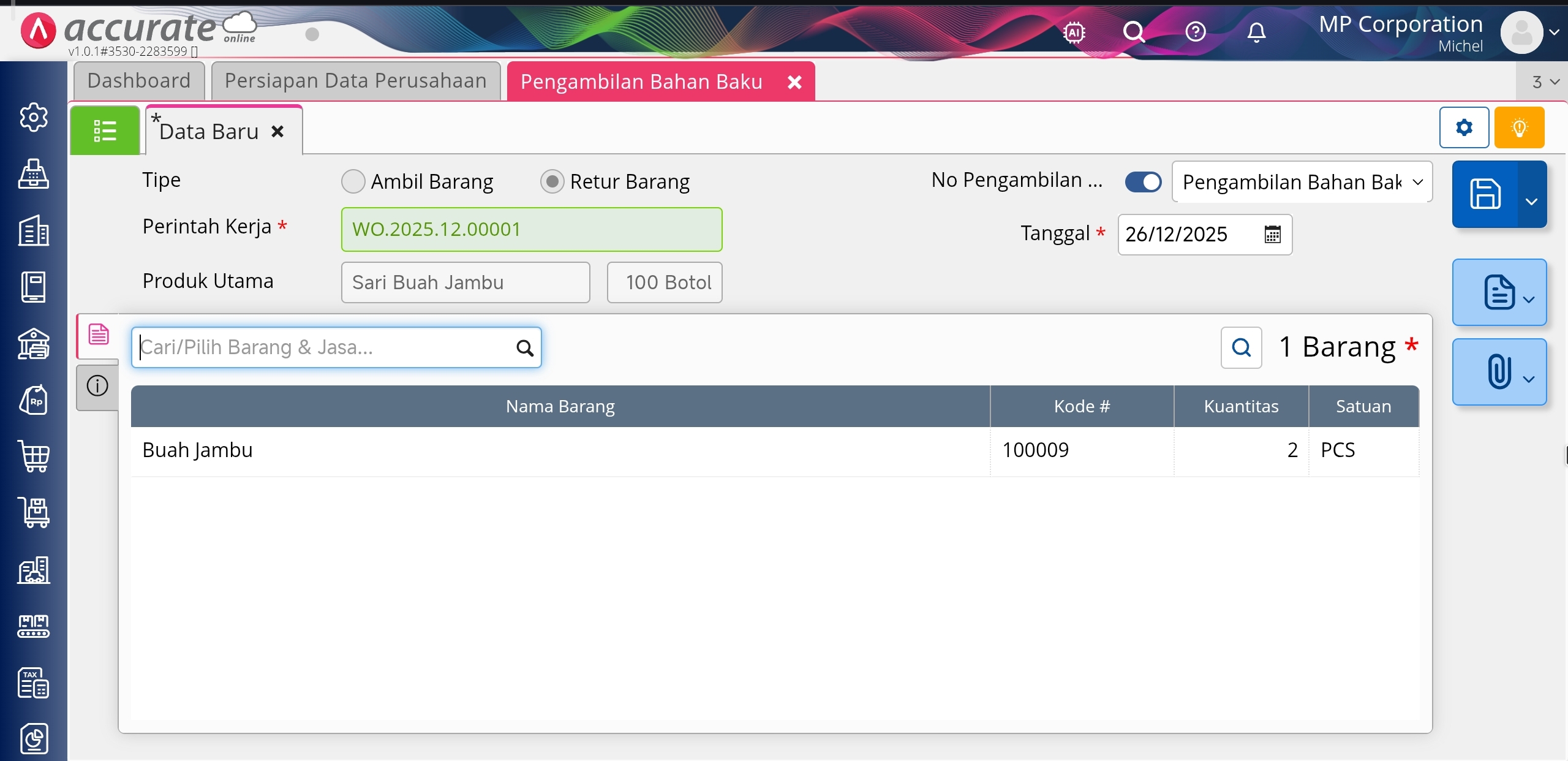This screenshot has width=1568, height=761.
Task: Click the WO.2025.12.00001 work order field
Action: click(x=531, y=229)
